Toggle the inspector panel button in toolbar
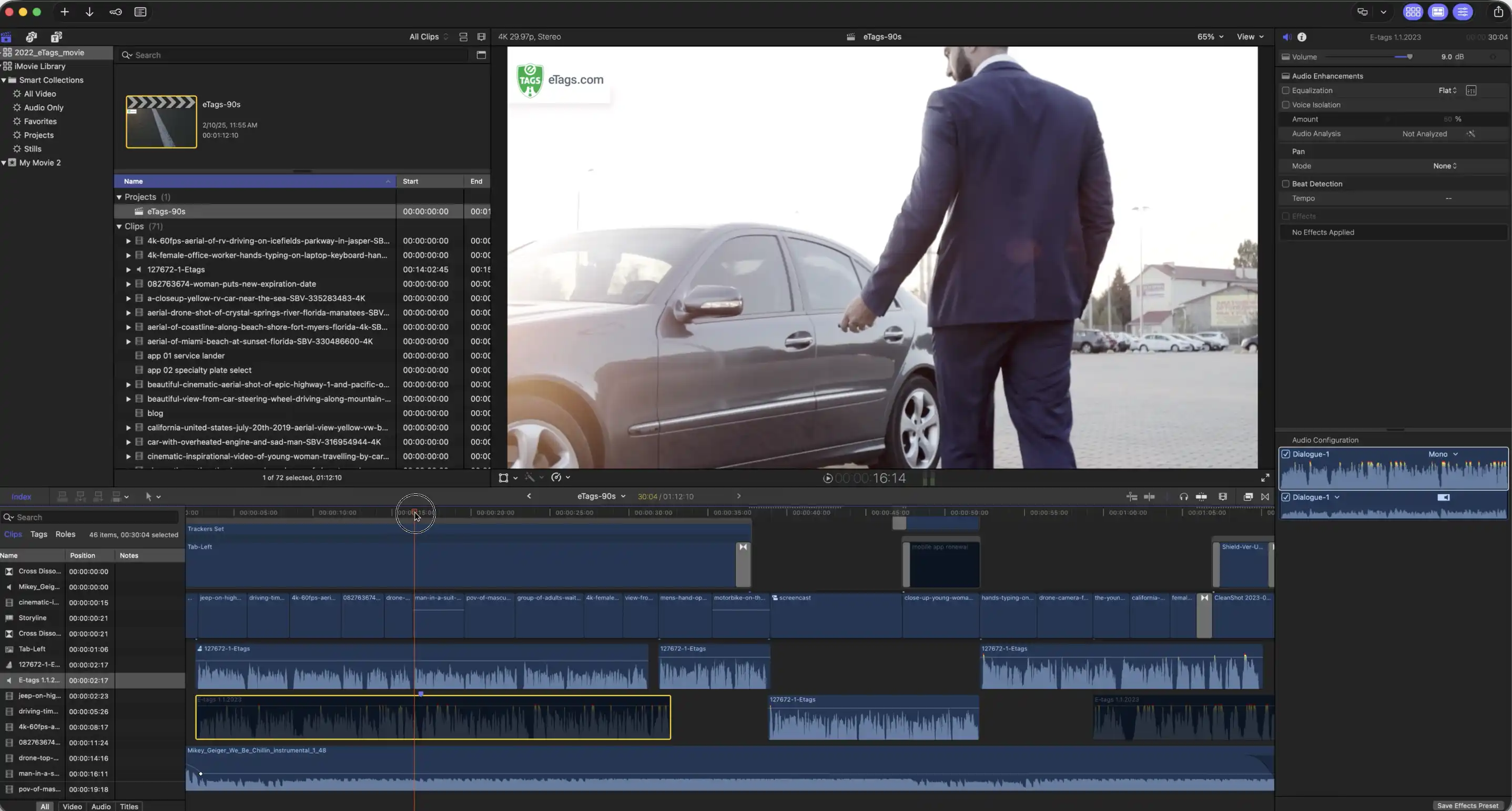The width and height of the screenshot is (1512, 811). pos(1463,12)
